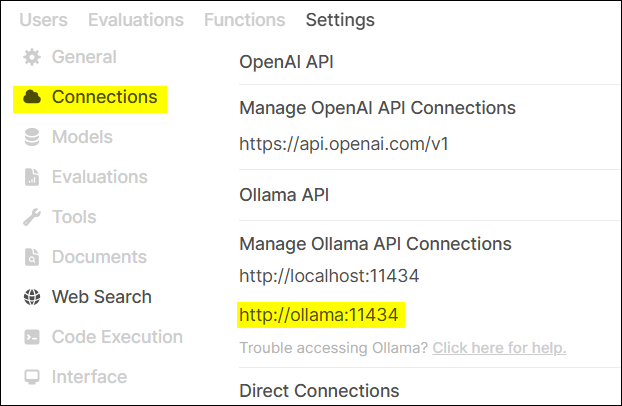This screenshot has height=406, width=622.
Task: Click the Interface monitor icon
Action: pos(31,377)
